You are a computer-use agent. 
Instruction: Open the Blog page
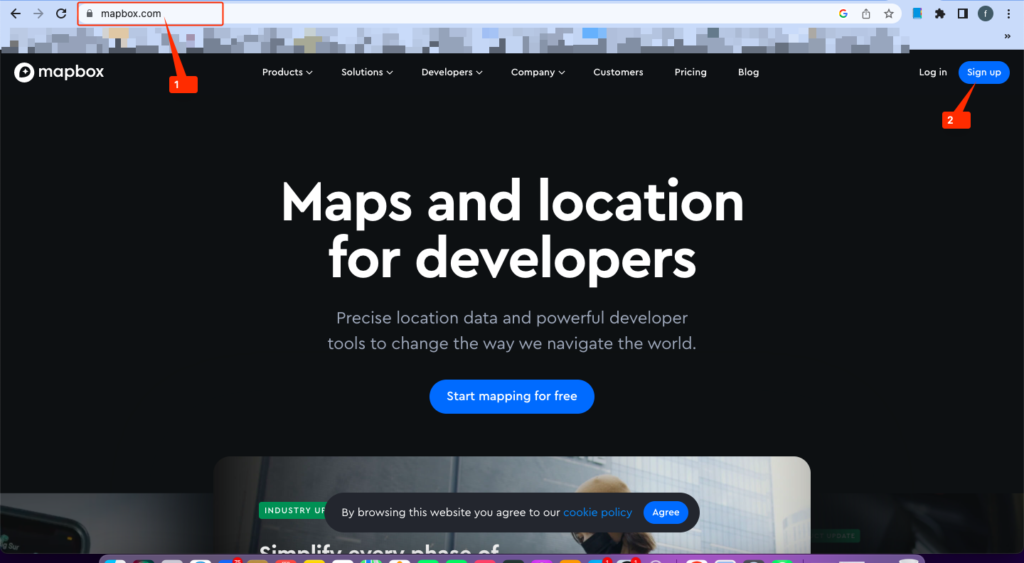pos(748,72)
